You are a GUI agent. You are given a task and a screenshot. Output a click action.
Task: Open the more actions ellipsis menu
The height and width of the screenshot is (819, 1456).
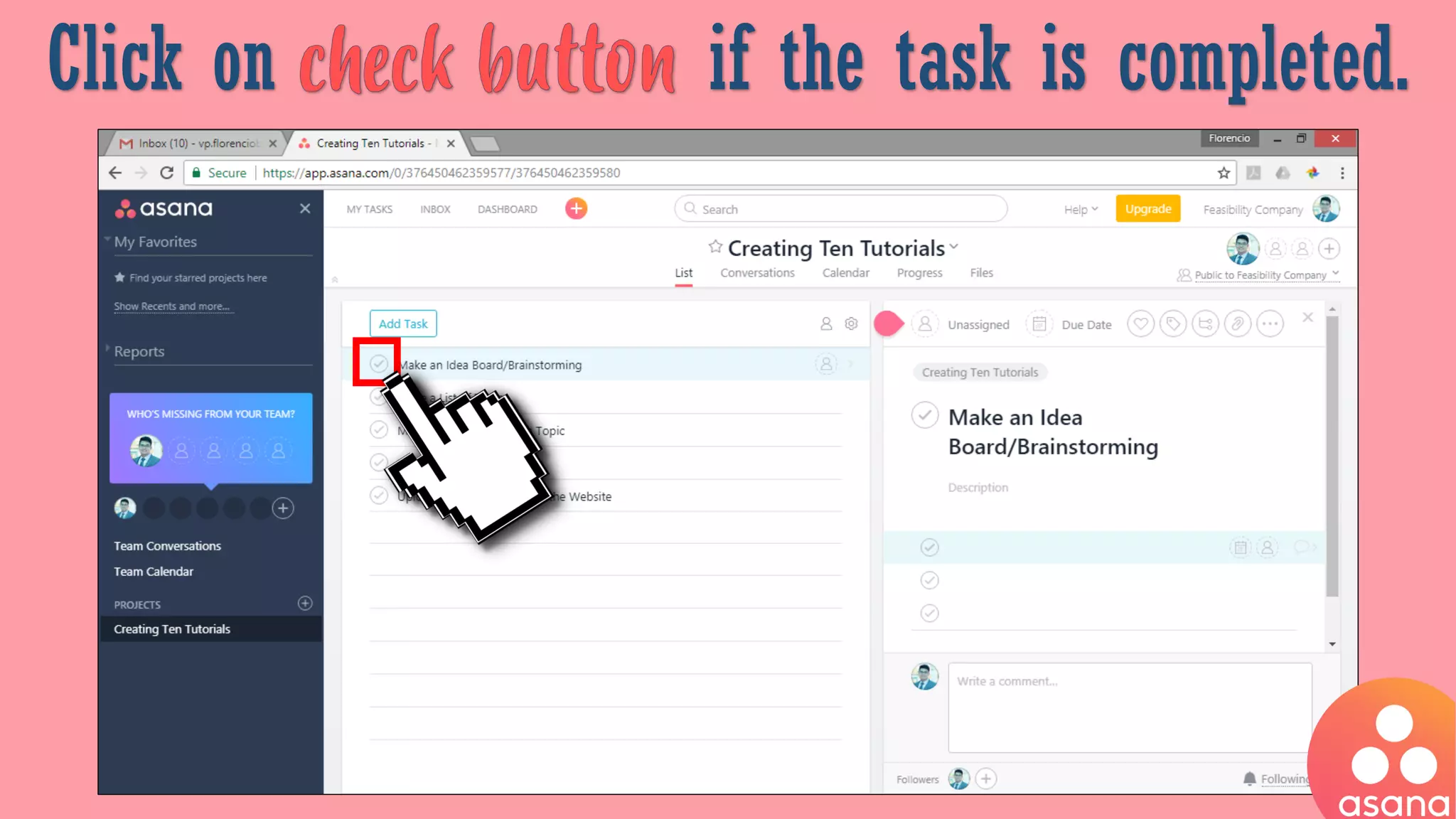click(x=1270, y=324)
